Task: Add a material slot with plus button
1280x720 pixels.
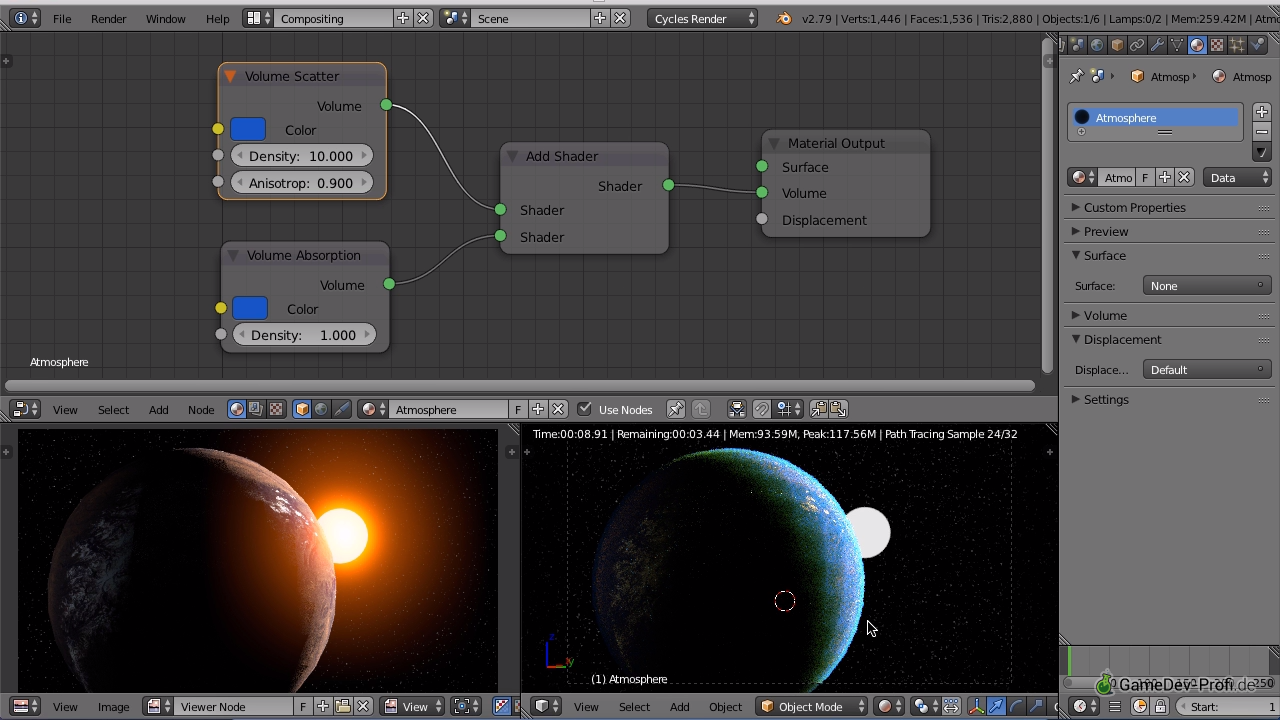Action: click(1262, 112)
